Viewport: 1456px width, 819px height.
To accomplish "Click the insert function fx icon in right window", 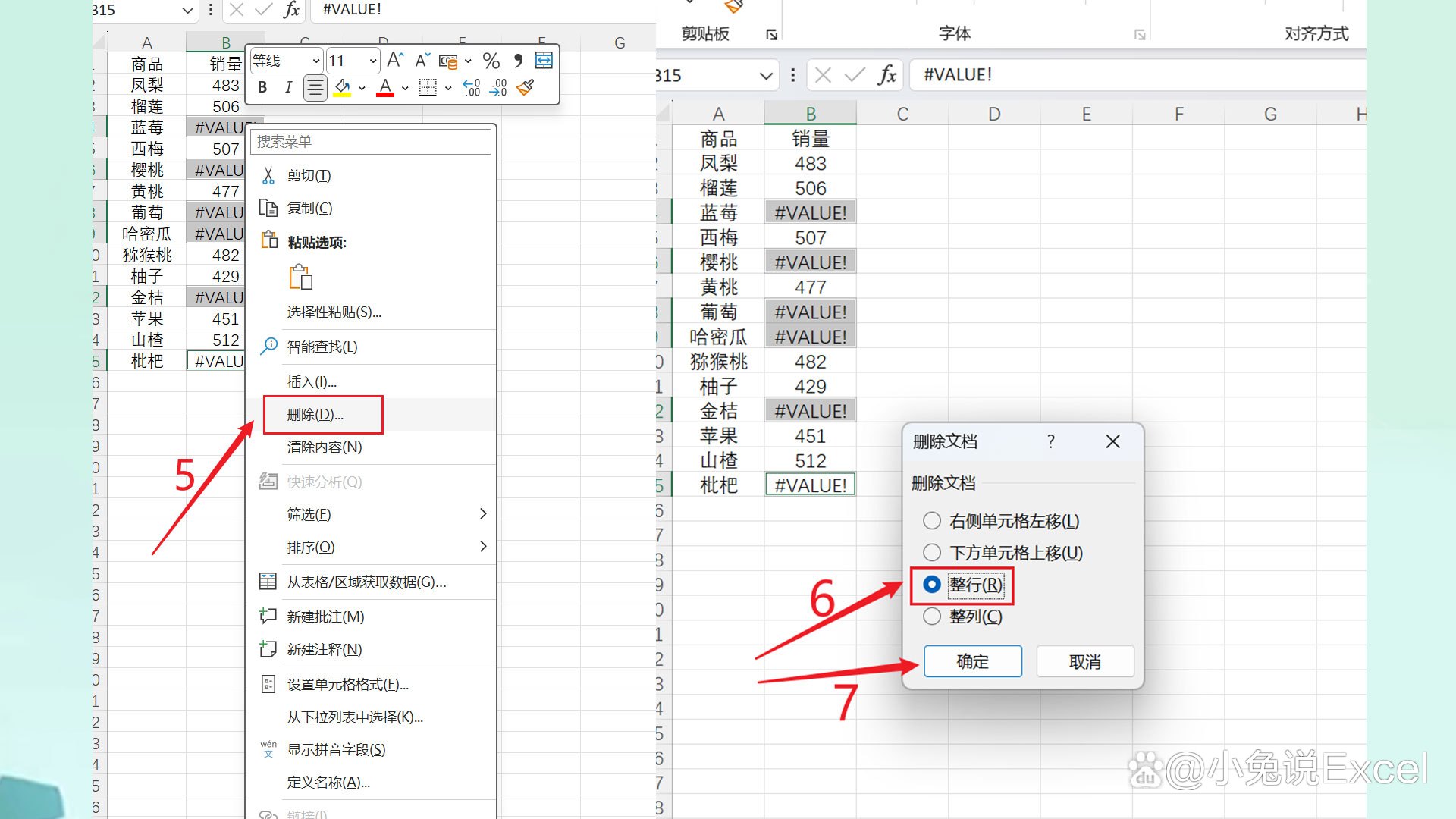I will tap(887, 75).
